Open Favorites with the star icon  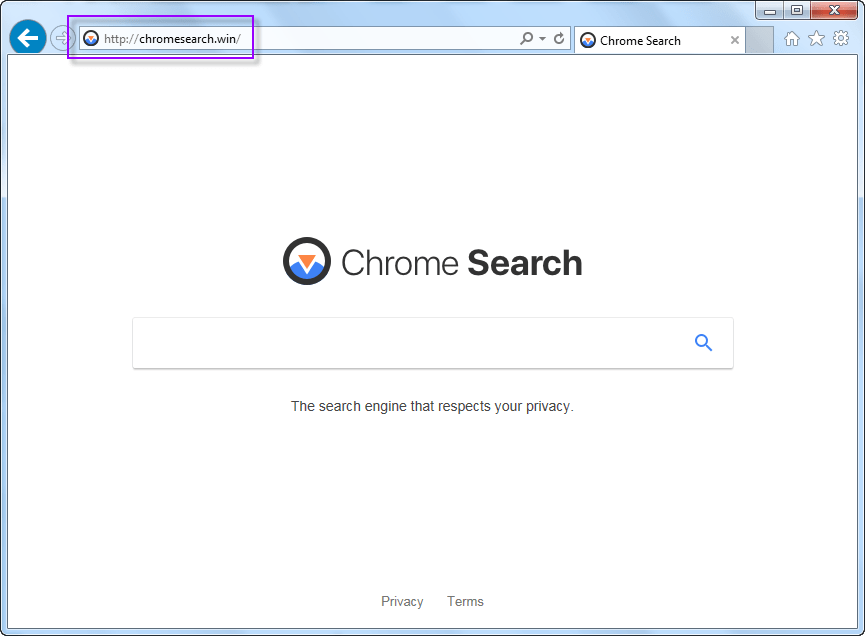tap(816, 39)
